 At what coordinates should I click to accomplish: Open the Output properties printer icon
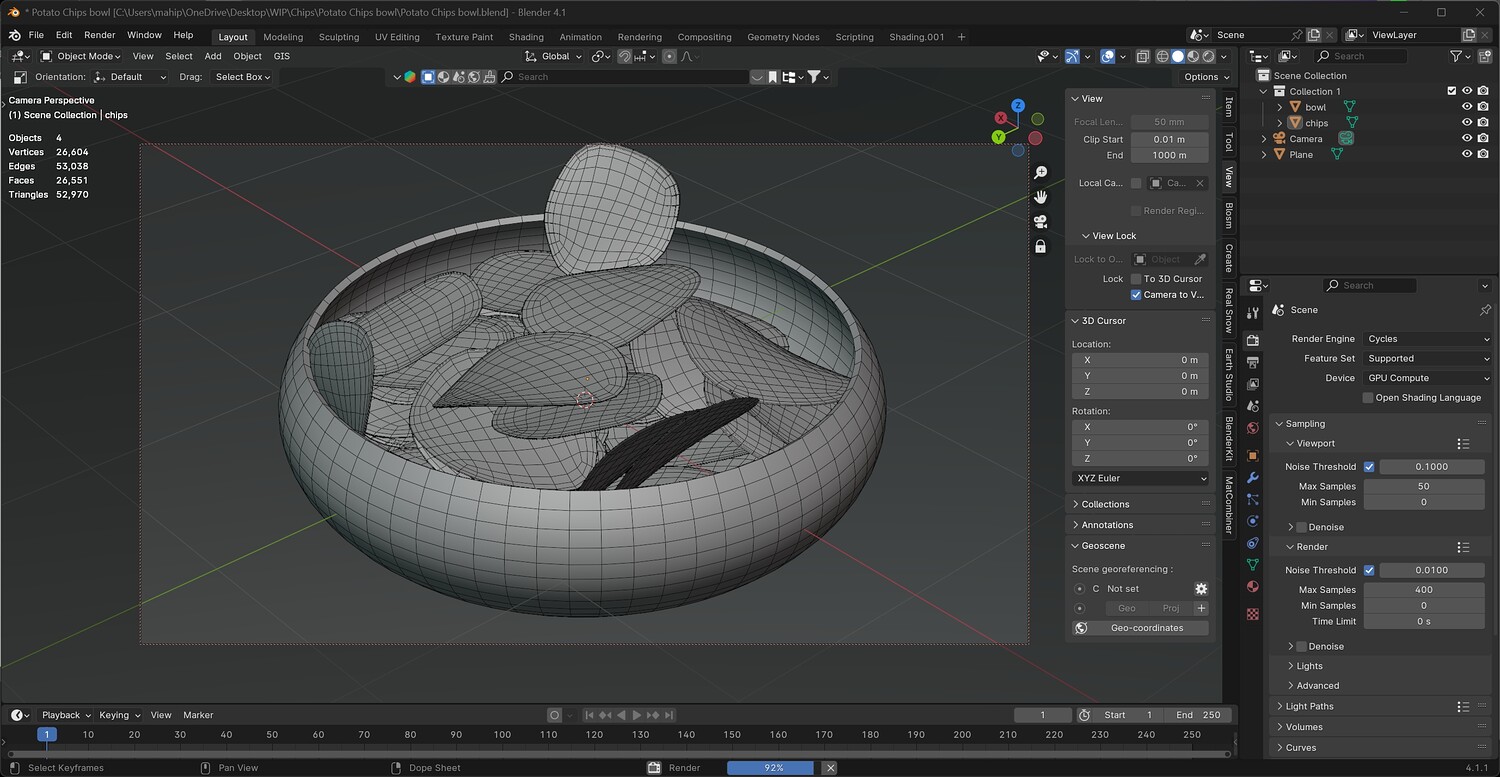coord(1252,362)
